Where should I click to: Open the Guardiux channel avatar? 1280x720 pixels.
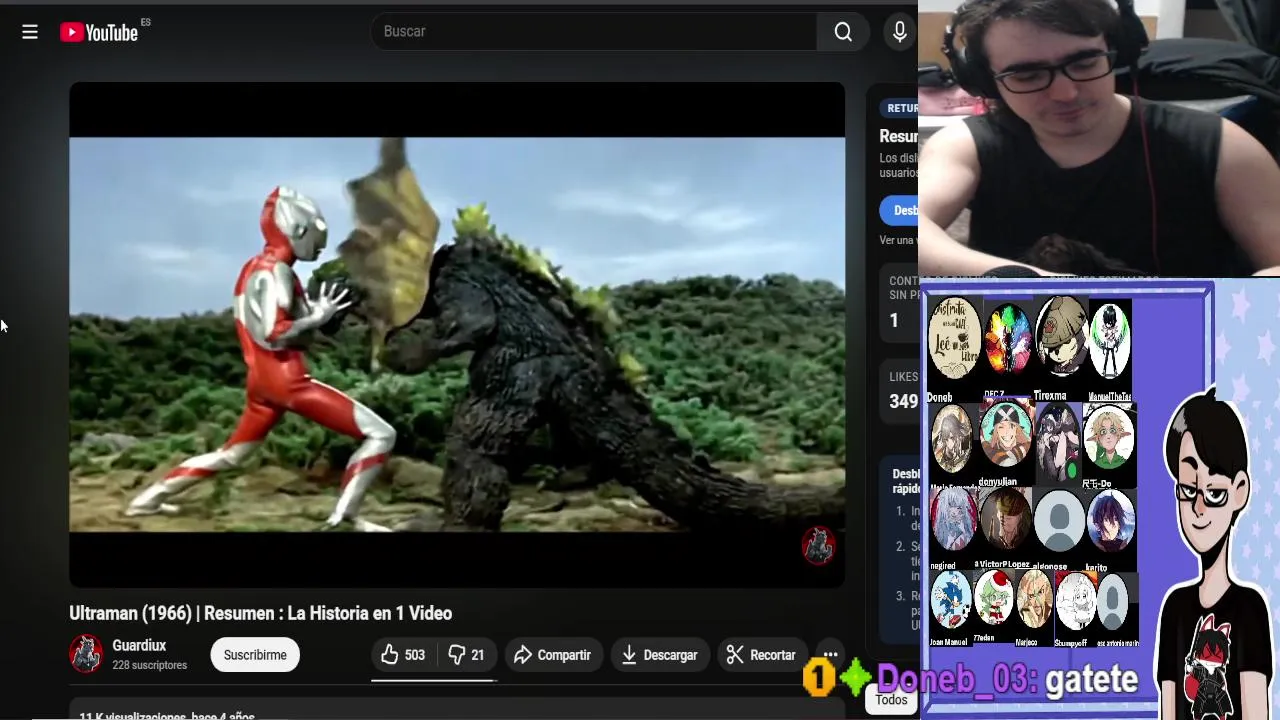pos(86,655)
